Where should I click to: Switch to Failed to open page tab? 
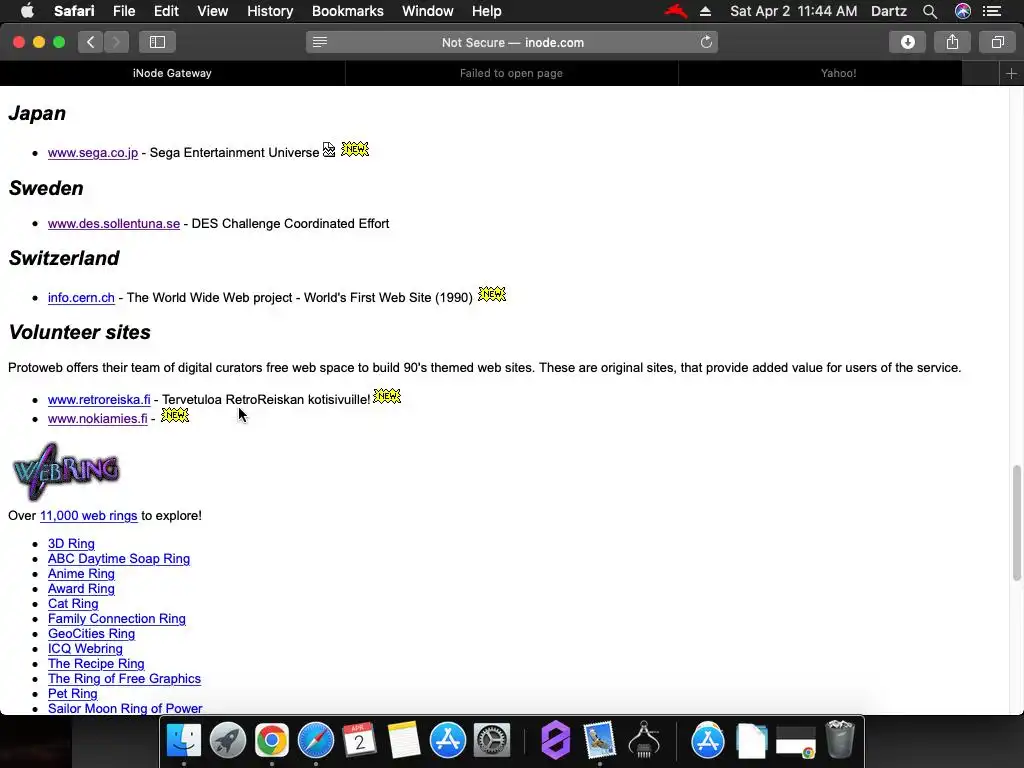click(x=511, y=74)
